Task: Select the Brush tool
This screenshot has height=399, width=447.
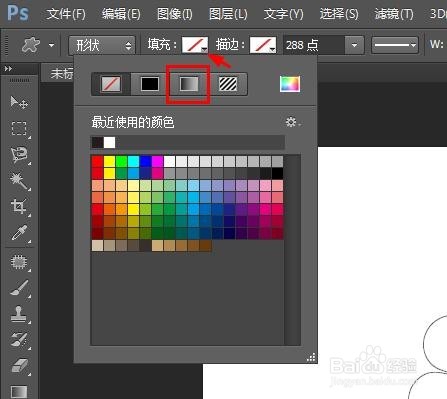Action: click(19, 288)
